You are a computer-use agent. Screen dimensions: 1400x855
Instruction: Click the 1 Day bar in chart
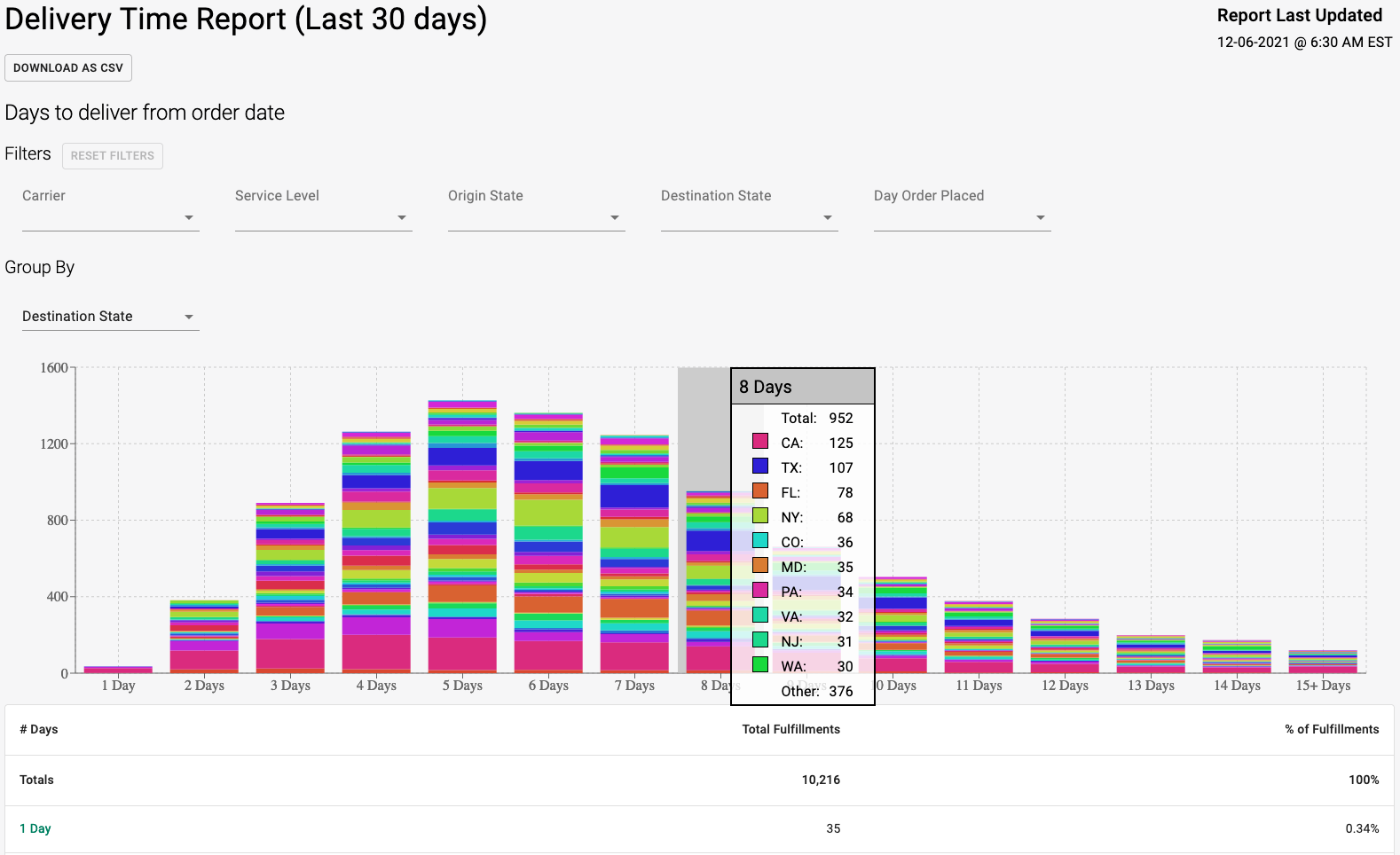[118, 670]
